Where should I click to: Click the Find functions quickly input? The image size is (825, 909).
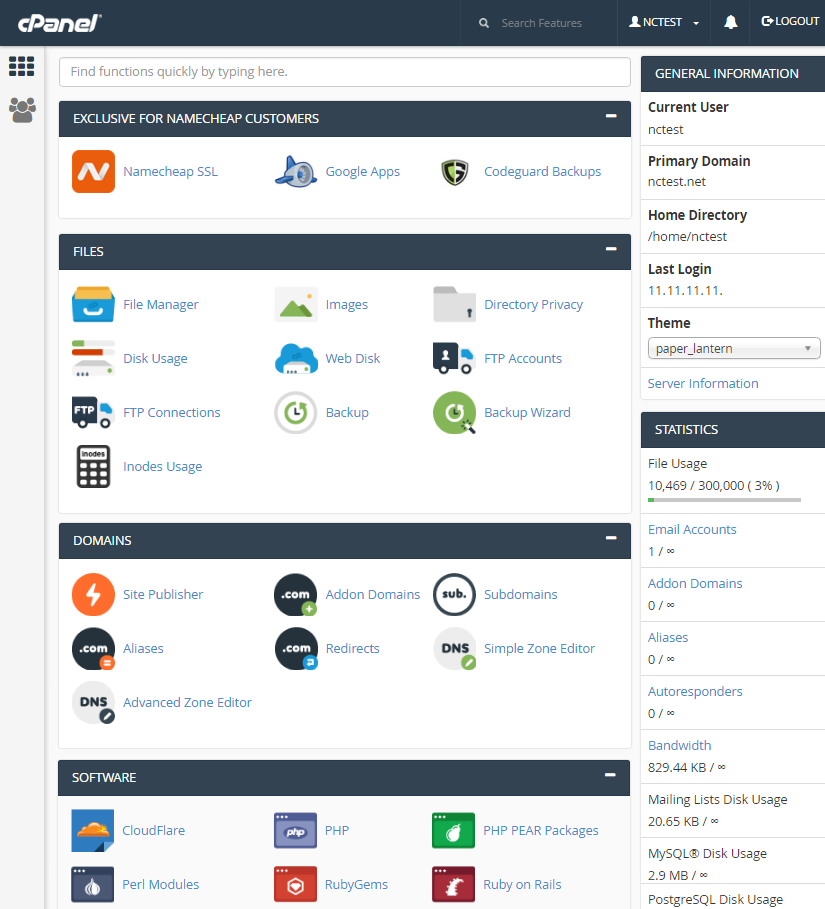(344, 72)
